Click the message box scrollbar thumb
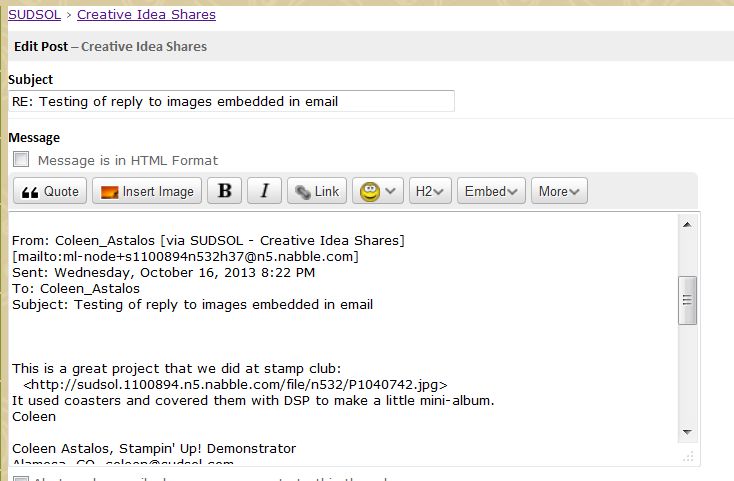734x481 pixels. pyautogui.click(x=687, y=300)
